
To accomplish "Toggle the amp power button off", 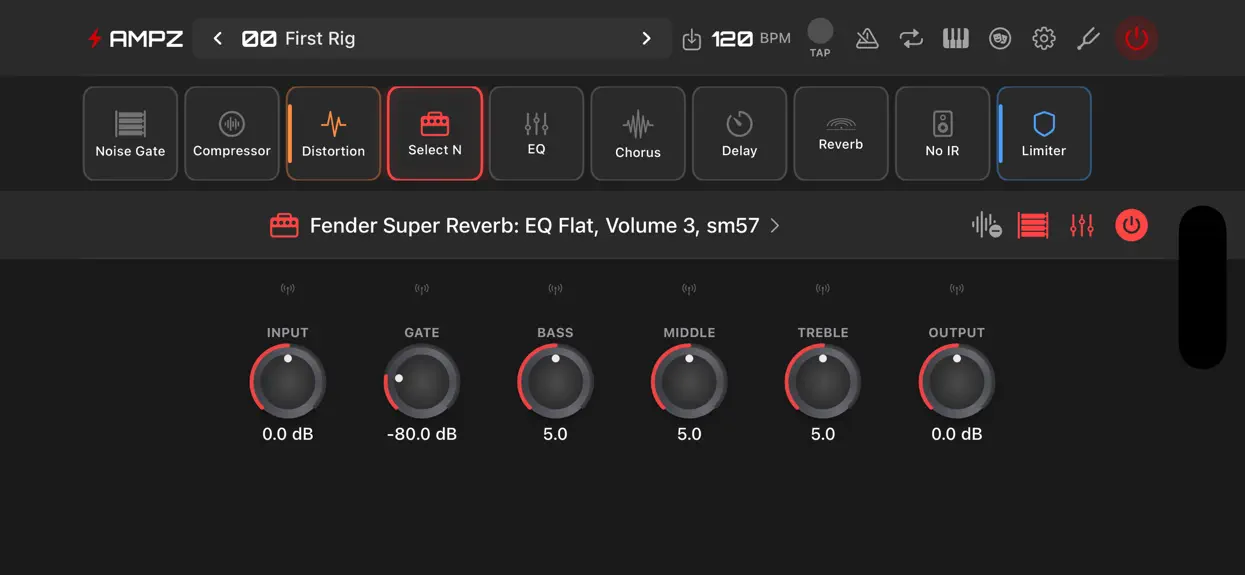I will tap(1131, 225).
